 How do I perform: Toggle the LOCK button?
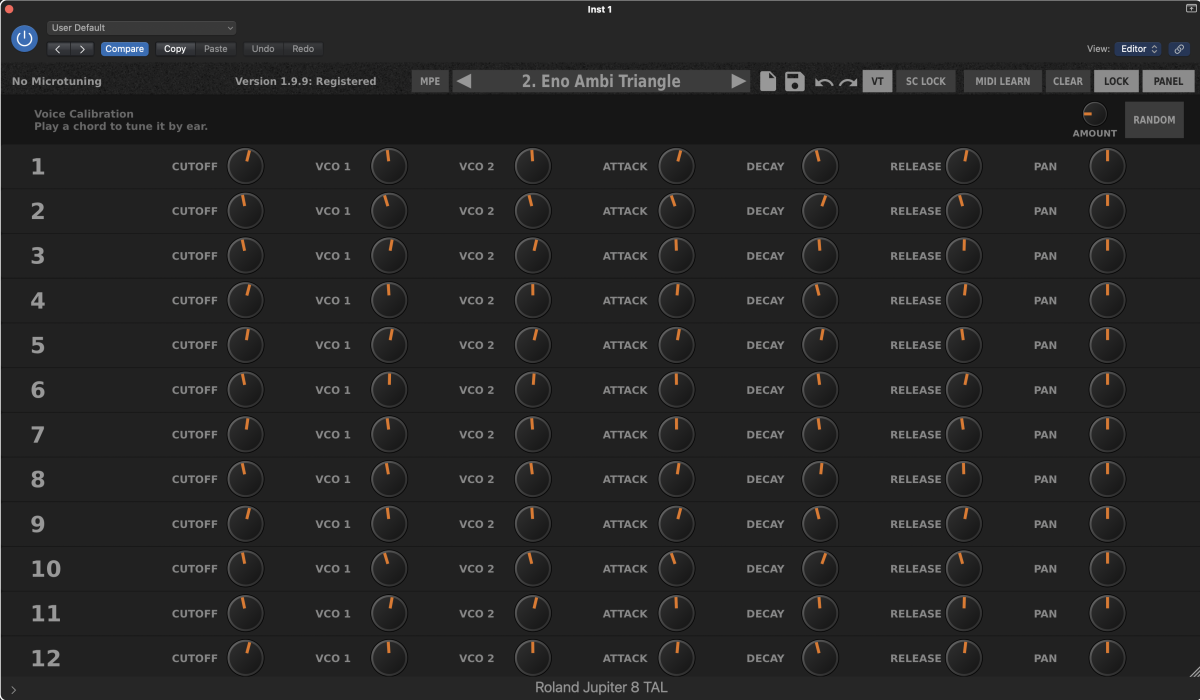point(1116,82)
